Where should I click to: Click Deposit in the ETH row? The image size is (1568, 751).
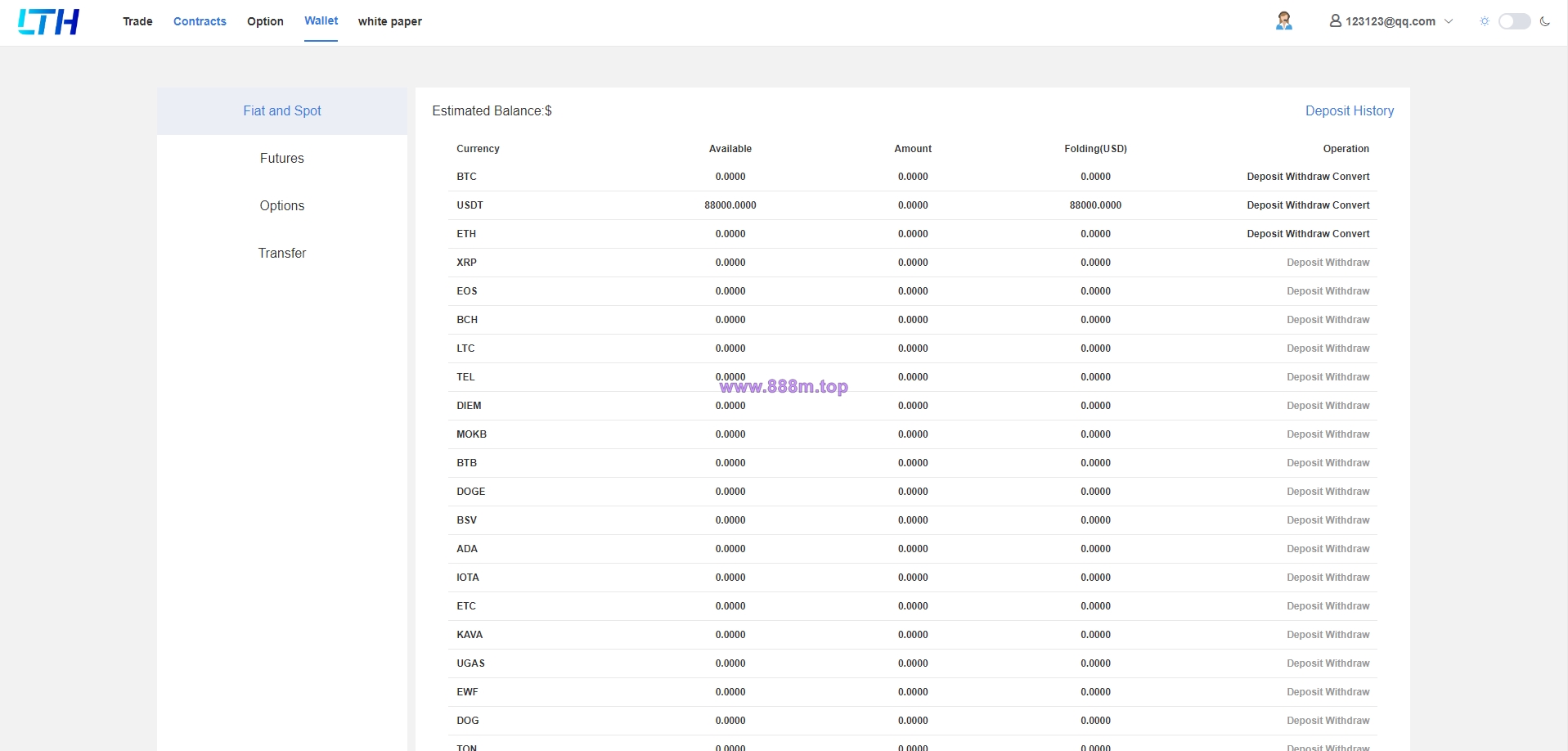point(1265,234)
